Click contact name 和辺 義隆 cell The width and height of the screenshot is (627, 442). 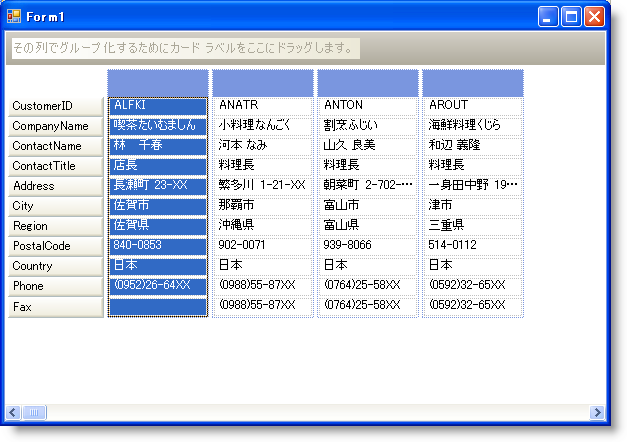coord(473,146)
